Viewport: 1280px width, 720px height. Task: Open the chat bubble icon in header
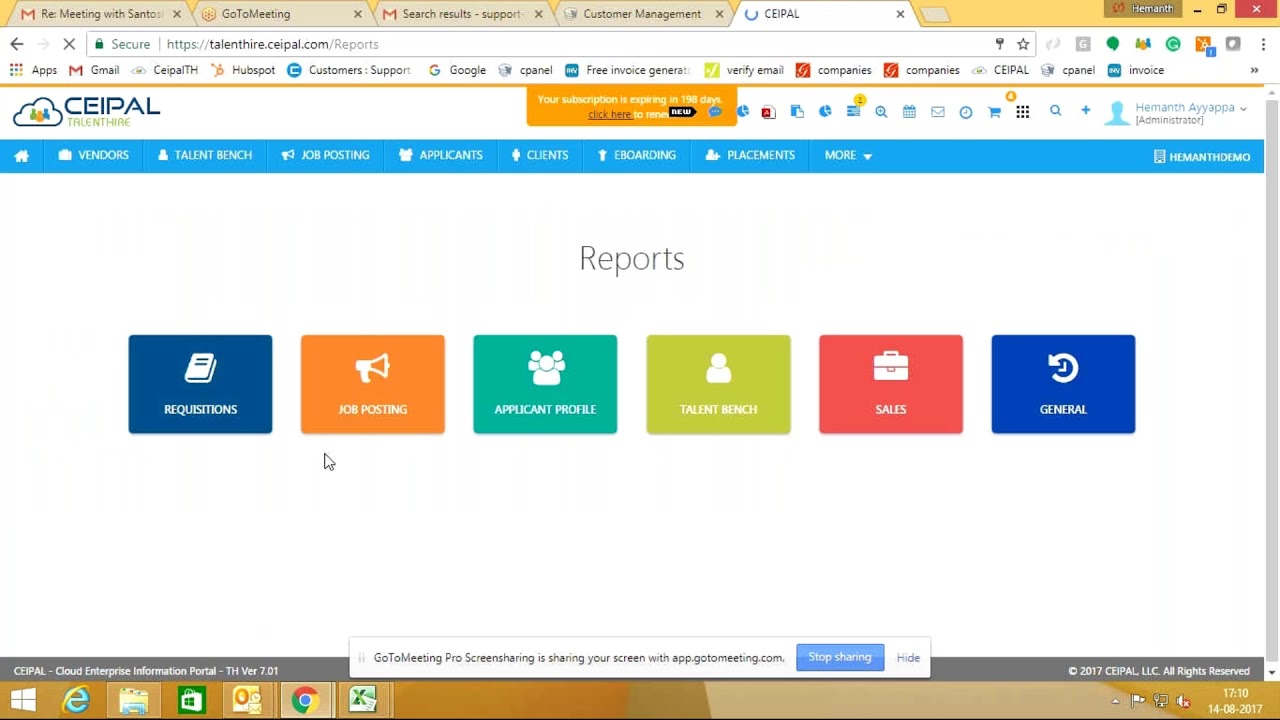[x=715, y=112]
